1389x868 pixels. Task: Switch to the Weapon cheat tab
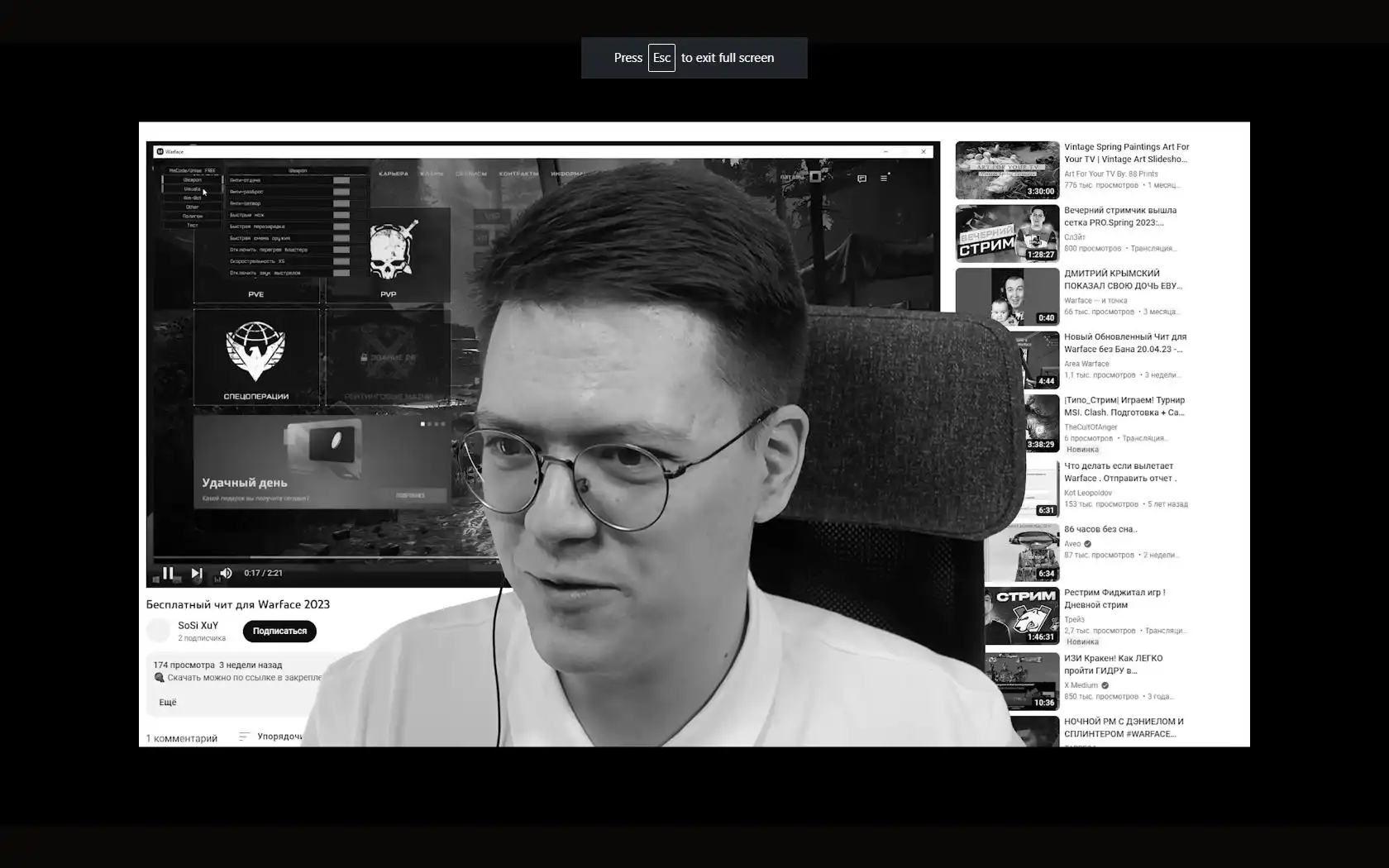tap(192, 180)
